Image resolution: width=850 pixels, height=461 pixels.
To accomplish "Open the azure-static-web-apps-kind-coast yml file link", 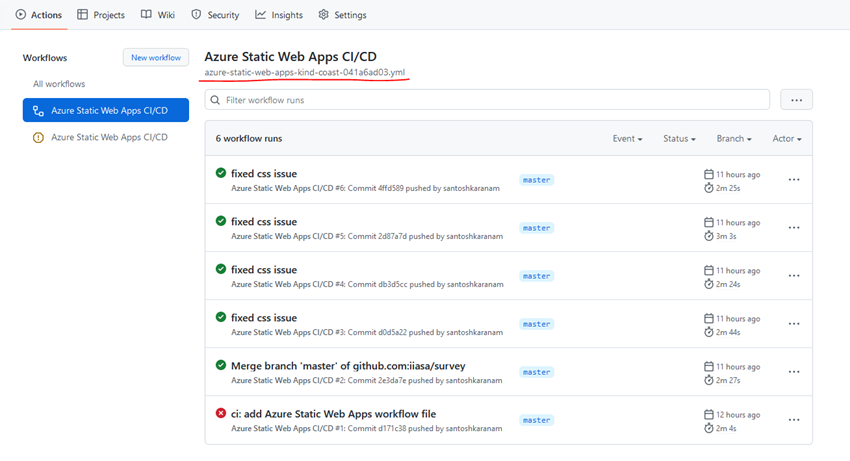I will (x=305, y=72).
